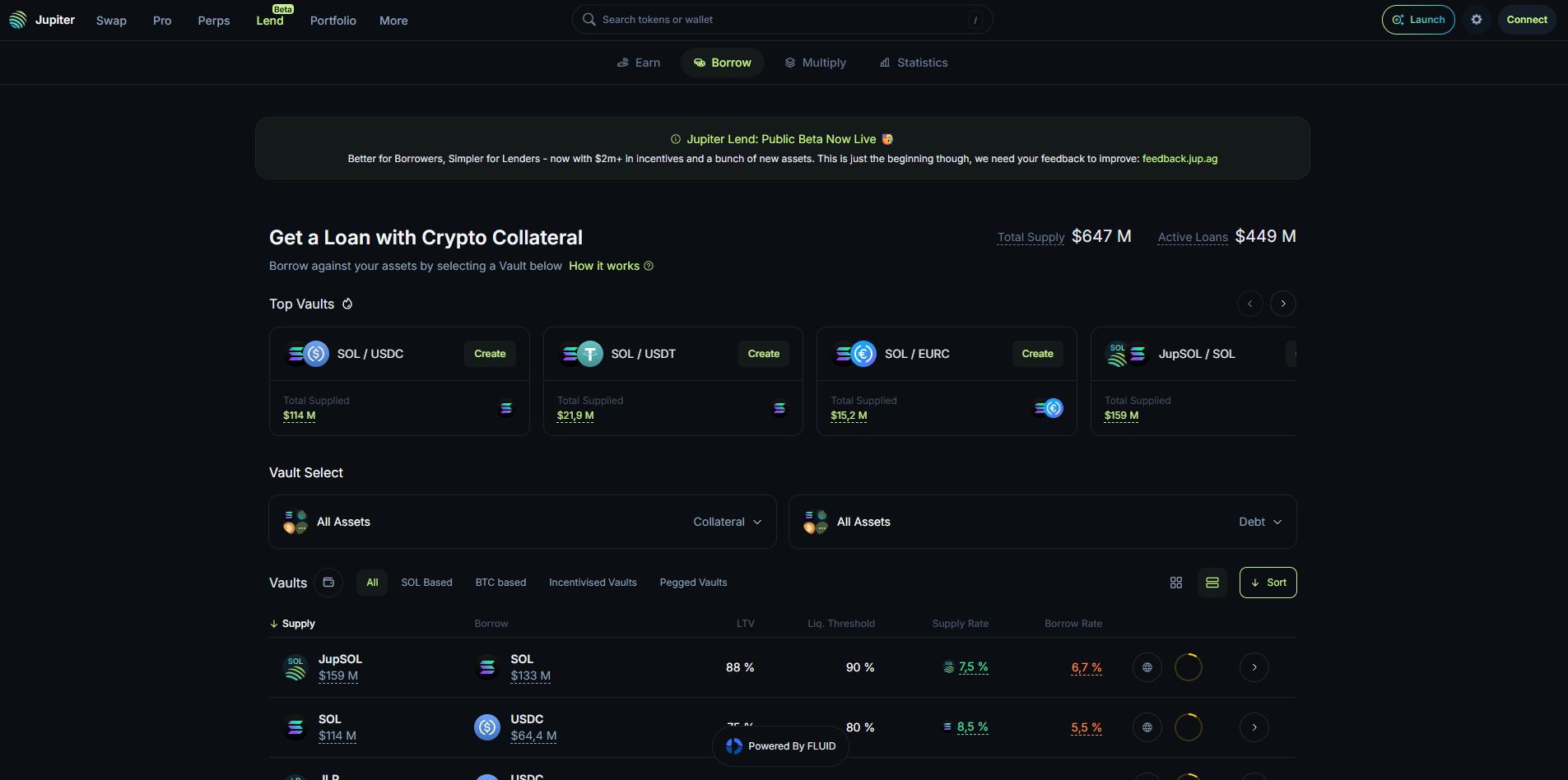Toggle the SOL Based vault filter
Viewport: 1568px width, 780px height.
pos(426,583)
